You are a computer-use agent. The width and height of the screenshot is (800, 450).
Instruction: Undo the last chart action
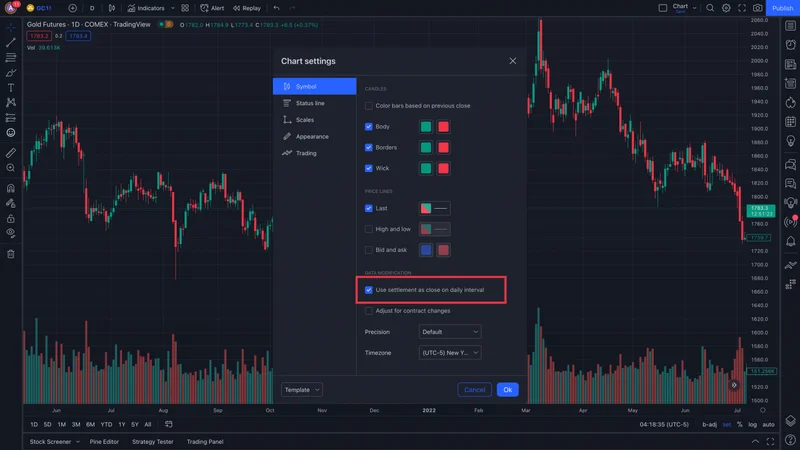pyautogui.click(x=277, y=8)
